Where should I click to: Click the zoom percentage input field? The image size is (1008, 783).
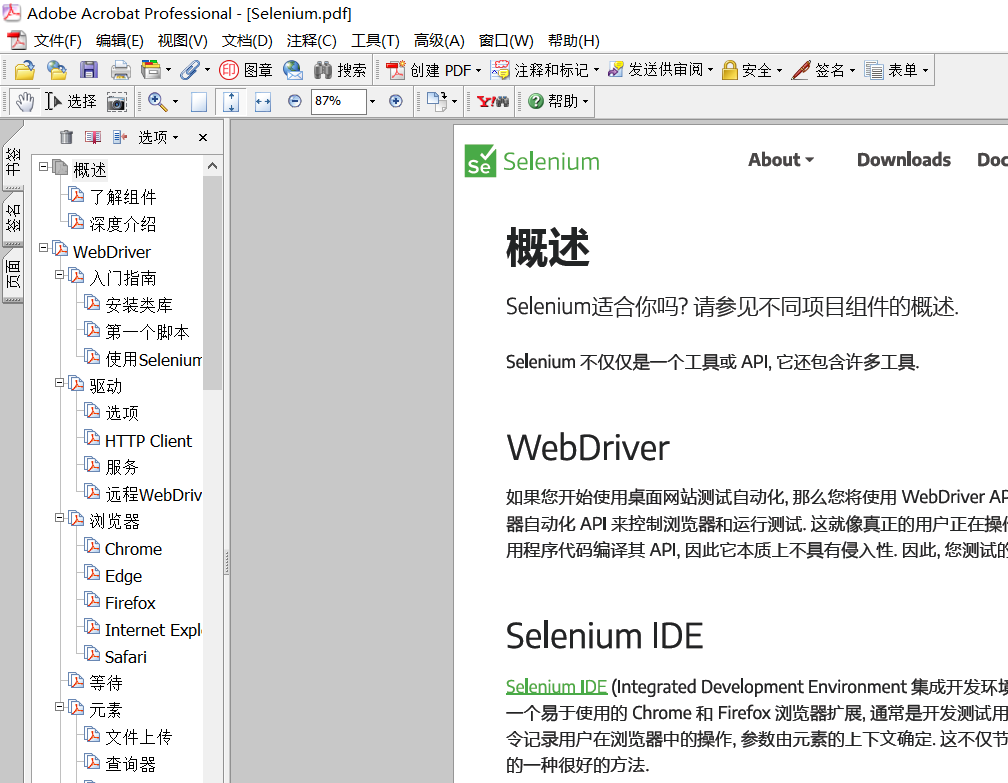(x=339, y=102)
